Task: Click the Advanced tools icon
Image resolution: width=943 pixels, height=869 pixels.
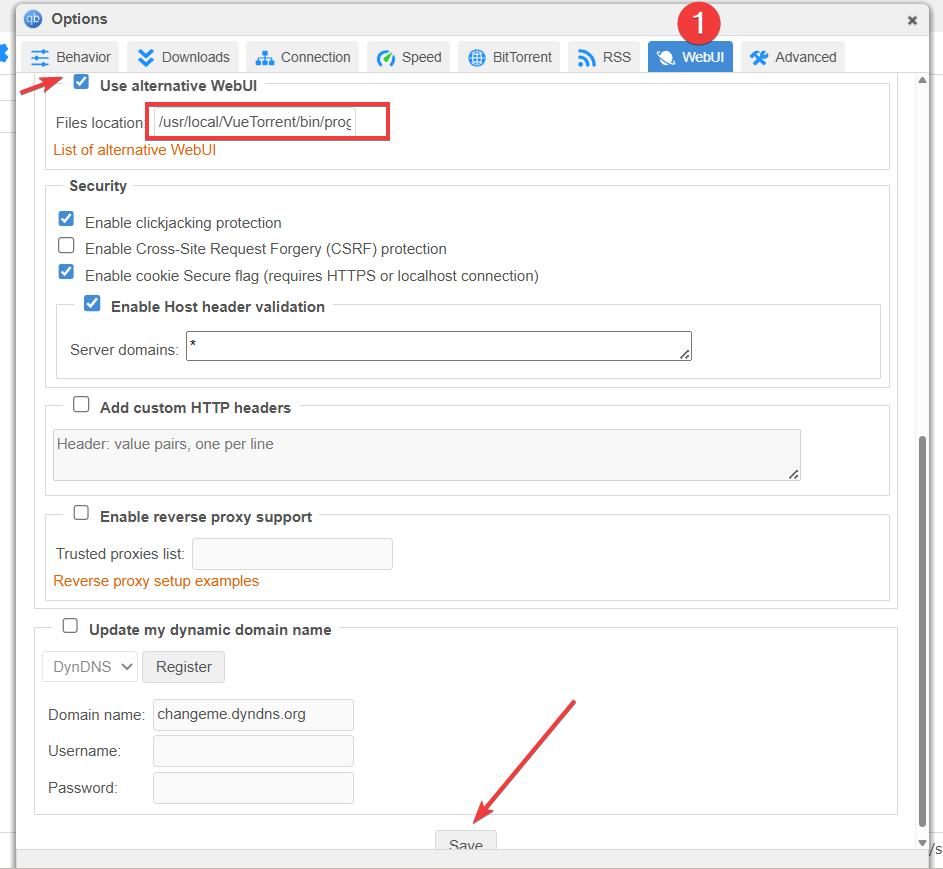Action: coord(759,58)
